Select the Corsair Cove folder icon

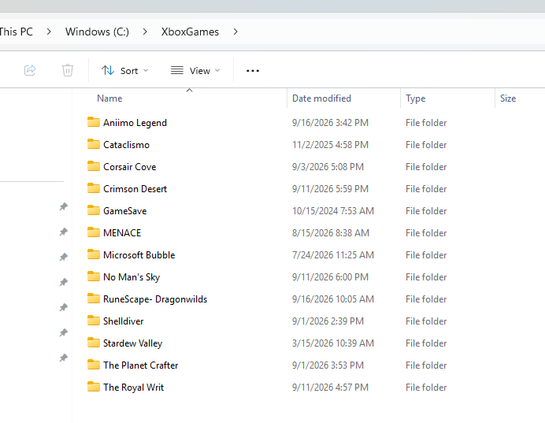click(x=93, y=166)
